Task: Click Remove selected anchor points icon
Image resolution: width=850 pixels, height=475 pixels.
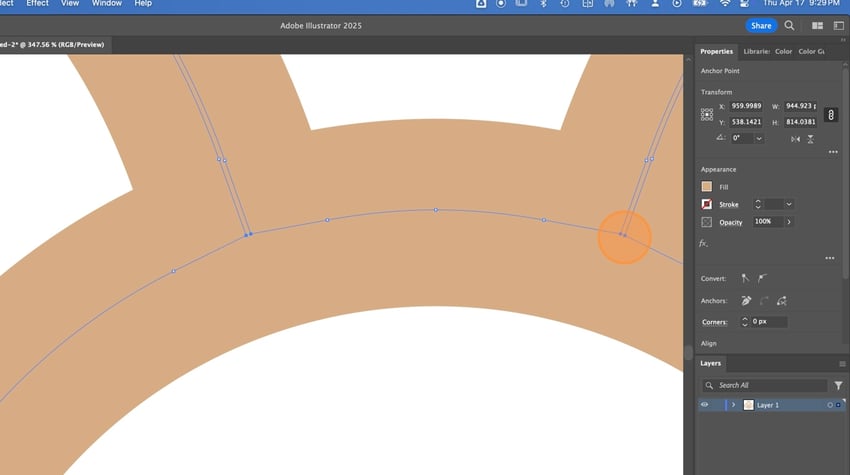Action: [746, 300]
